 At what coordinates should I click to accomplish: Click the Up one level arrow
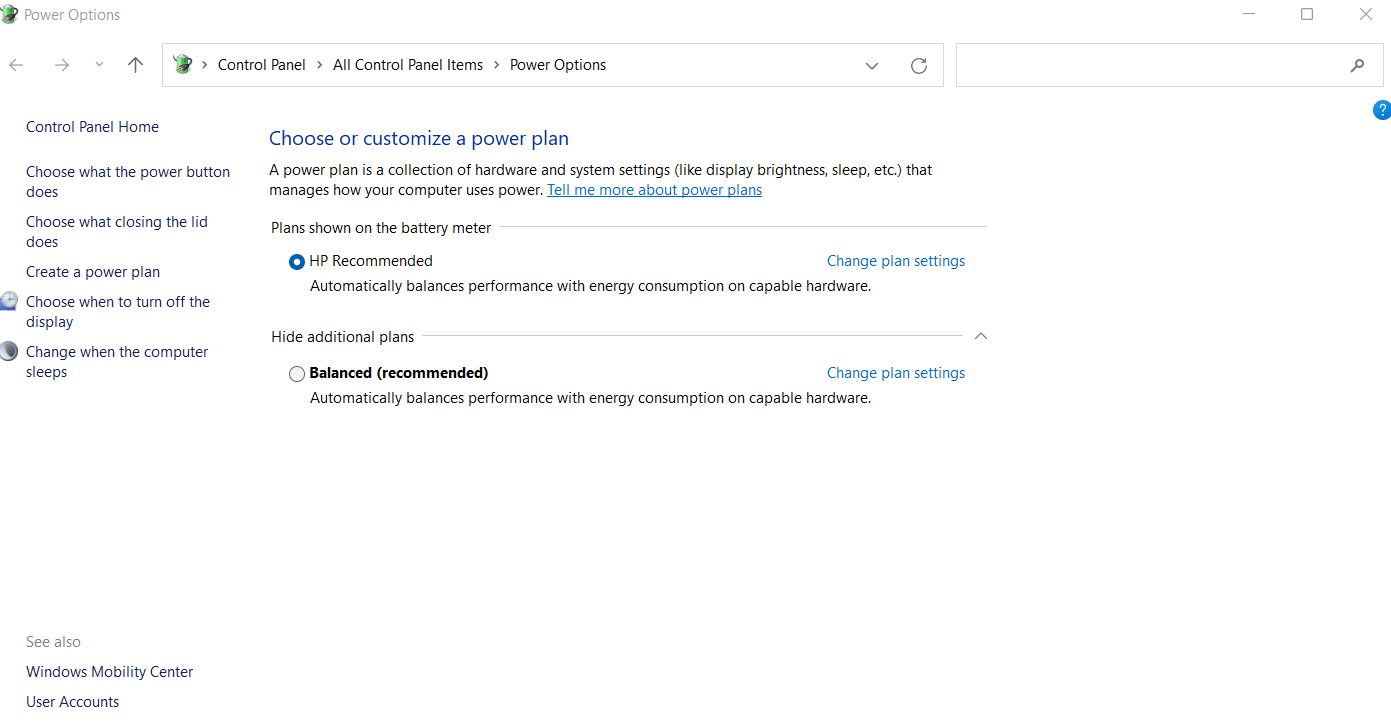pyautogui.click(x=135, y=64)
